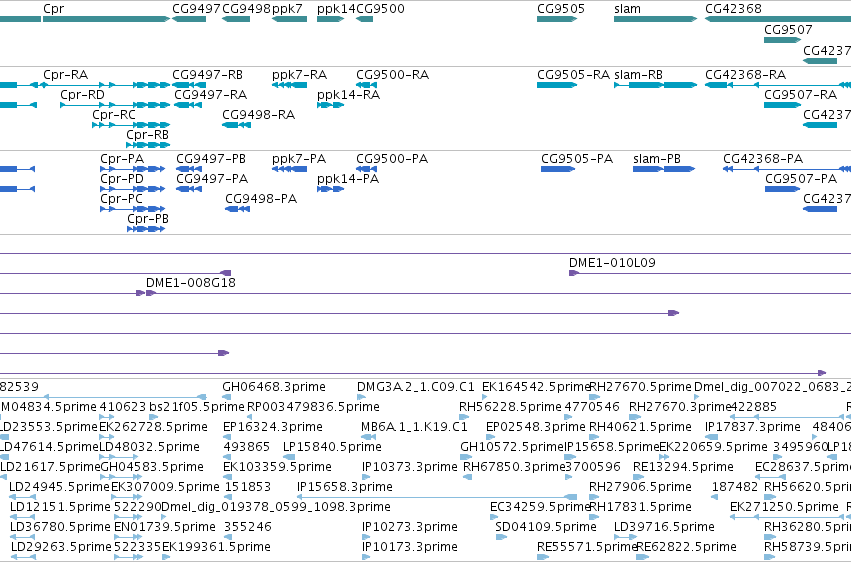Select the CG9500-PA protein feature
Image resolution: width=851 pixels, height=562 pixels.
366,169
